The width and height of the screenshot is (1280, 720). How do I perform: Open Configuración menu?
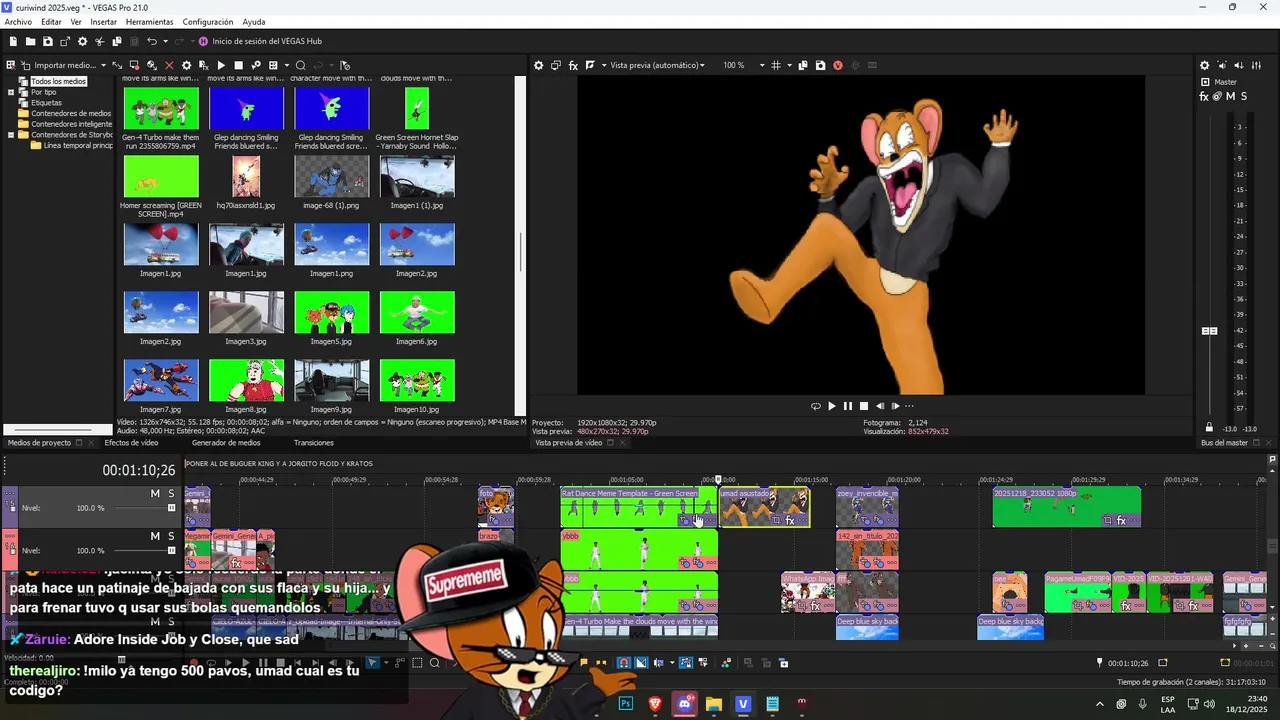click(208, 21)
